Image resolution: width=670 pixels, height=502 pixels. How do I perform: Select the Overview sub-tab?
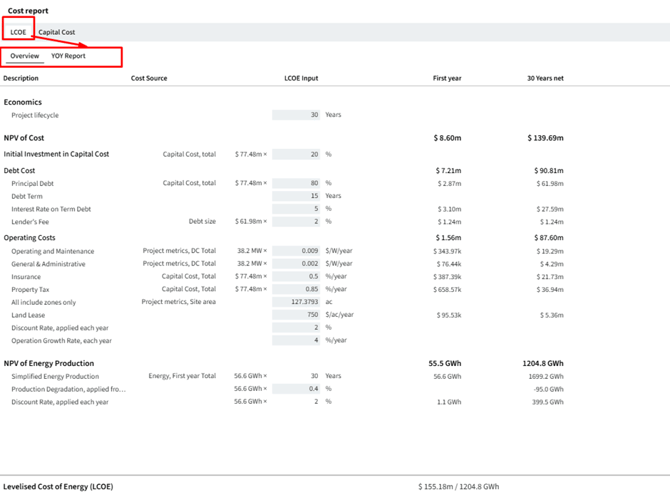pos(25,56)
